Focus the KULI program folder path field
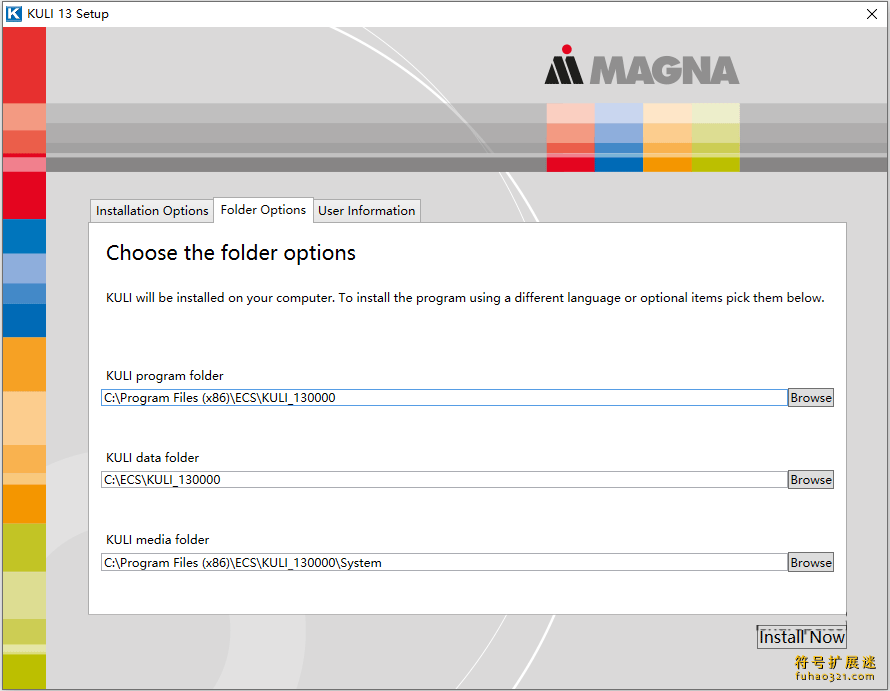 pos(444,397)
